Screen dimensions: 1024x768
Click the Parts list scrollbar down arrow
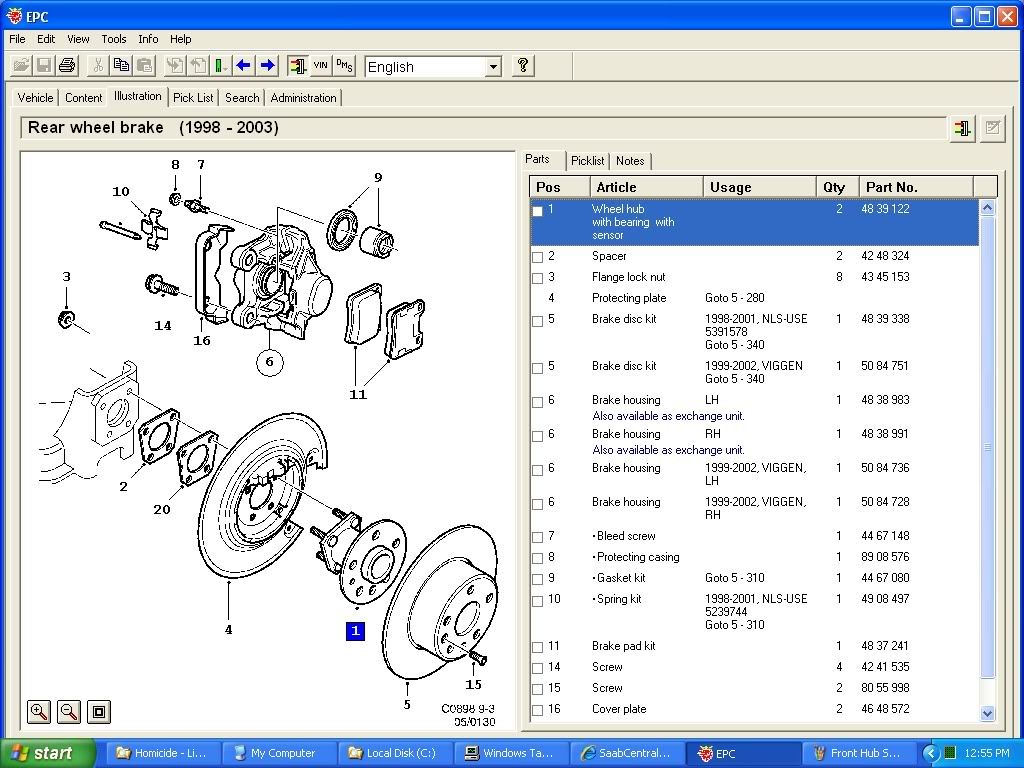pos(988,713)
